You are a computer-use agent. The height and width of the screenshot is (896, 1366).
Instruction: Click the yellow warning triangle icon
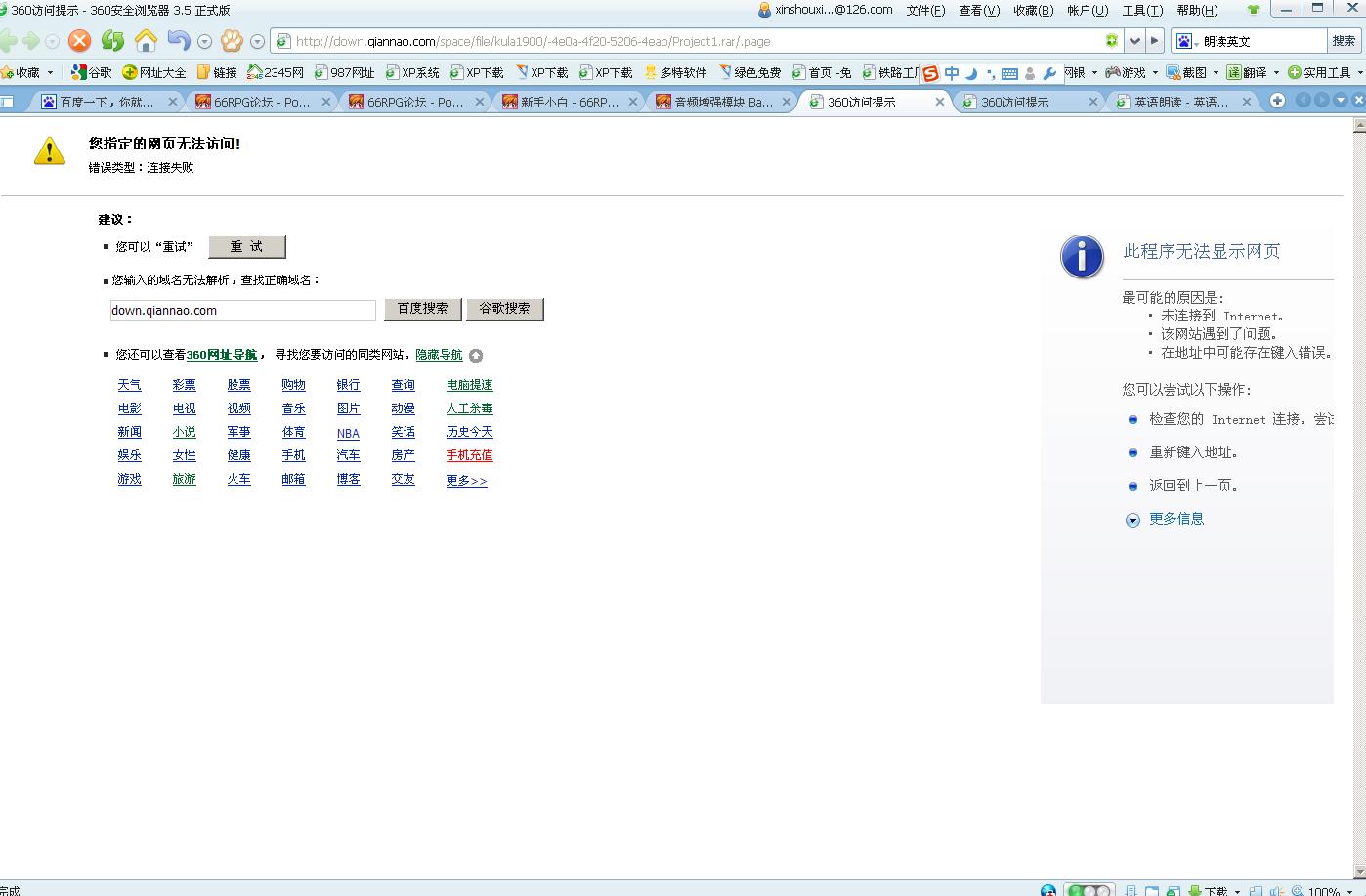49,150
